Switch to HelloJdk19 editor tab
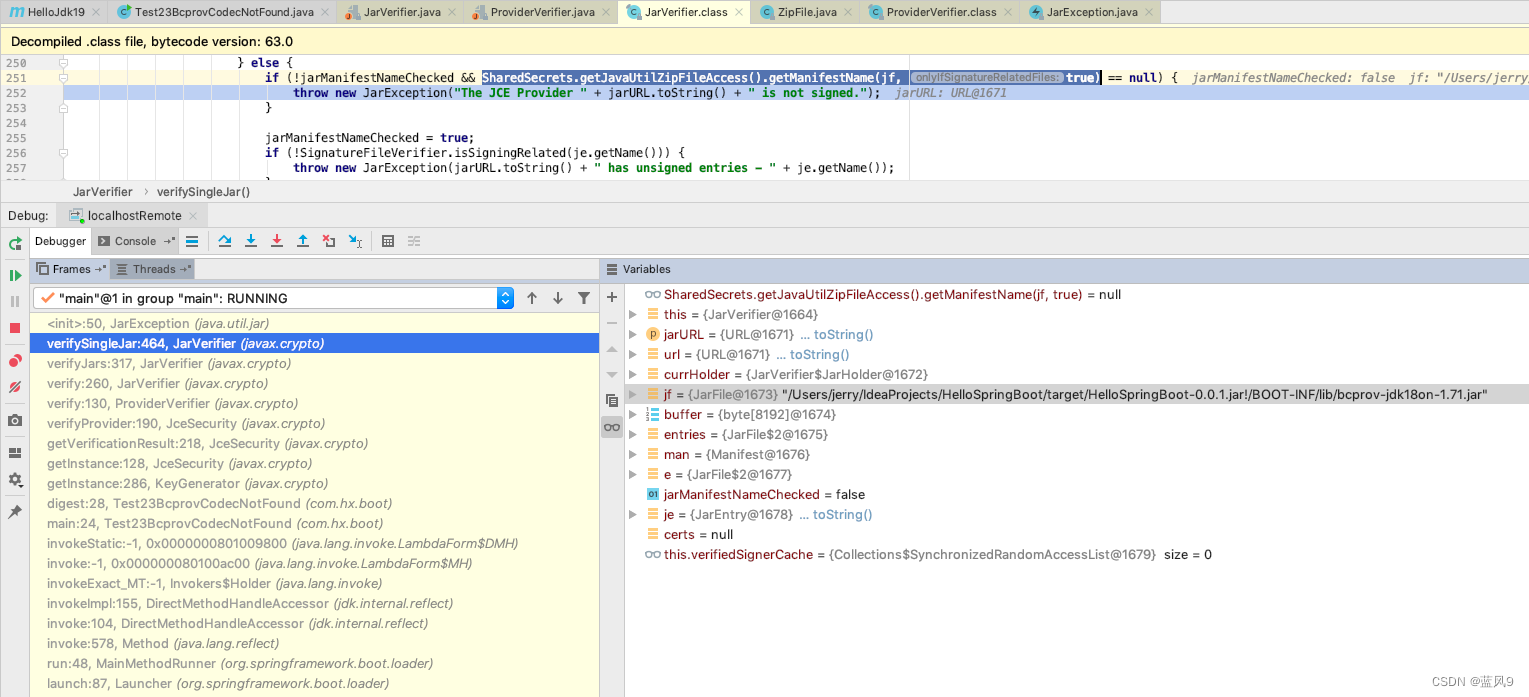 coord(55,12)
